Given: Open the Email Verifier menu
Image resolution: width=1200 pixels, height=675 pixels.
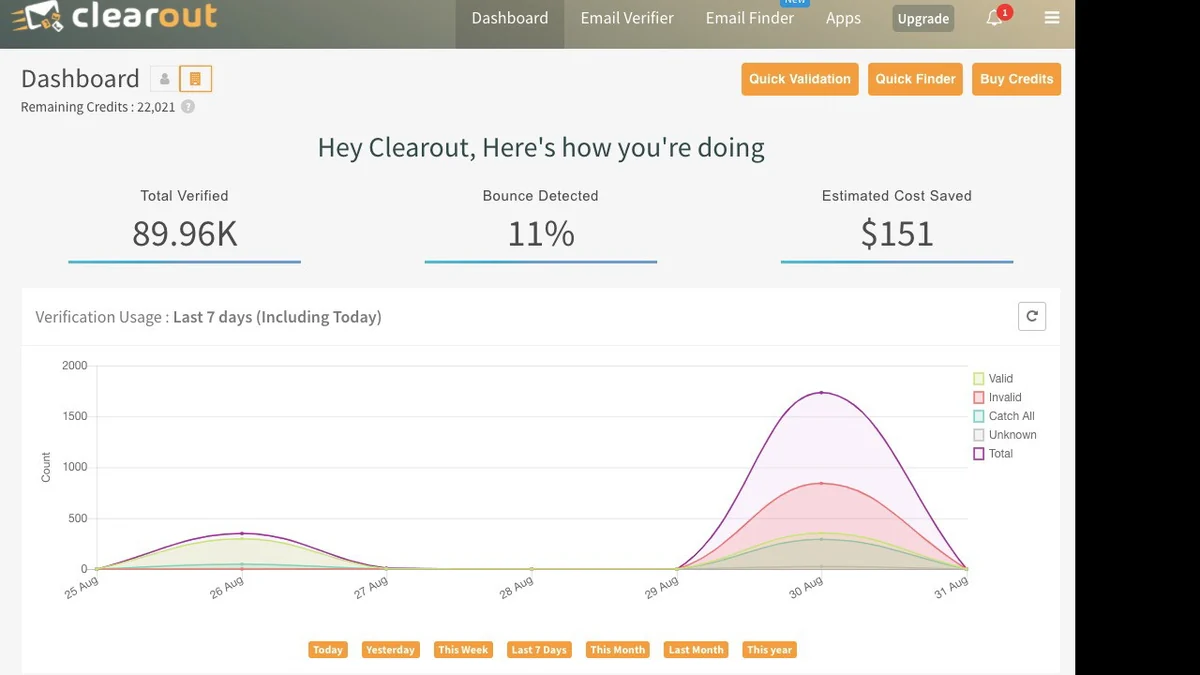Looking at the screenshot, I should pyautogui.click(x=627, y=18).
